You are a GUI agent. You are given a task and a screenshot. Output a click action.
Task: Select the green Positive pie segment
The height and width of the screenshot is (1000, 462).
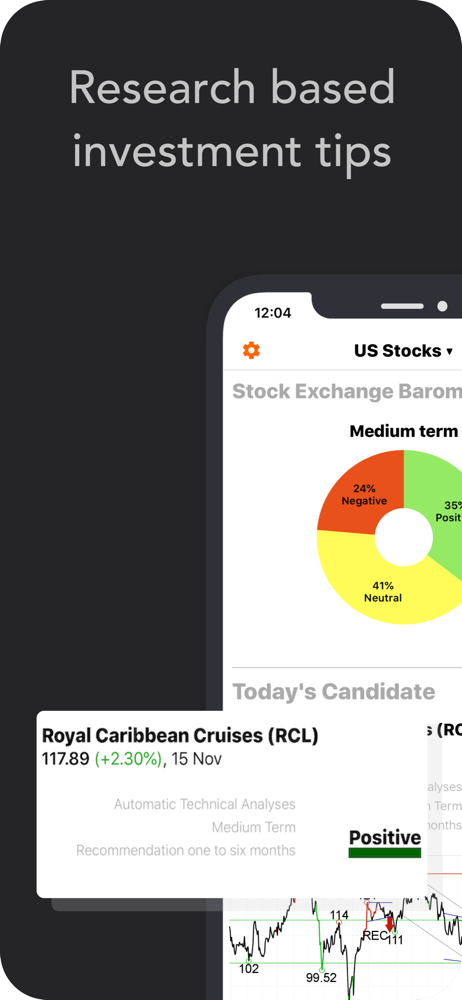pos(440,504)
